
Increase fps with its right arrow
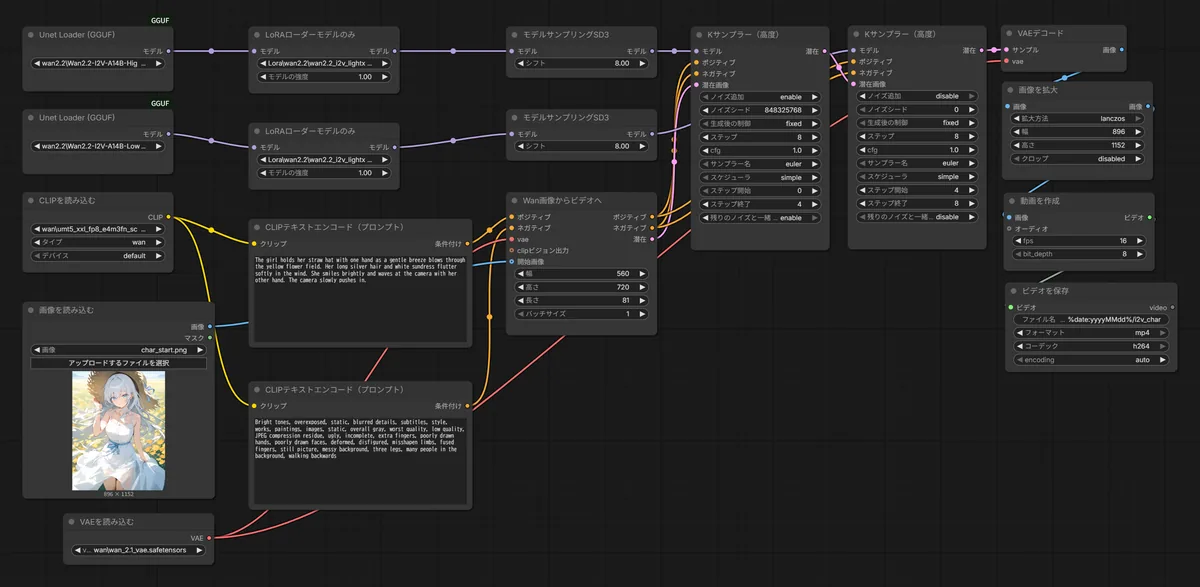point(1141,241)
